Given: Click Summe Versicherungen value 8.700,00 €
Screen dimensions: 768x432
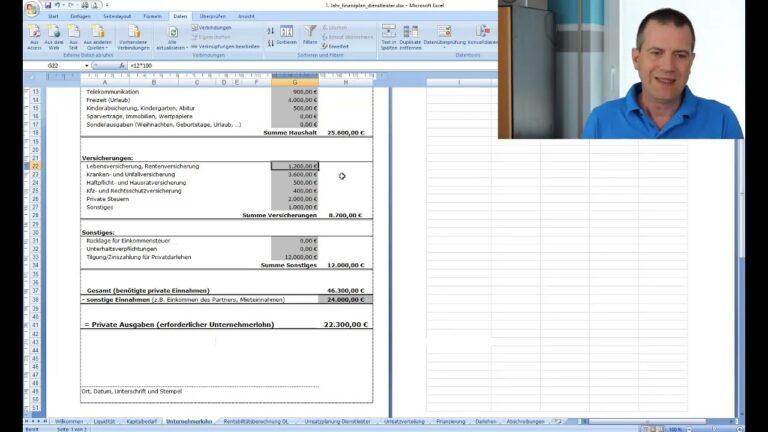Looking at the screenshot, I should 345,216.
